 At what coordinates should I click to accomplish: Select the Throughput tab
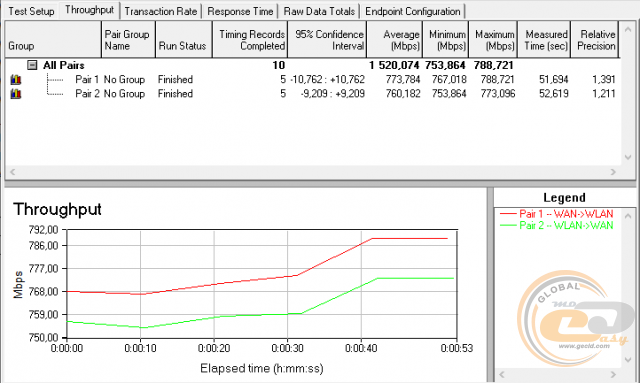coord(89,10)
